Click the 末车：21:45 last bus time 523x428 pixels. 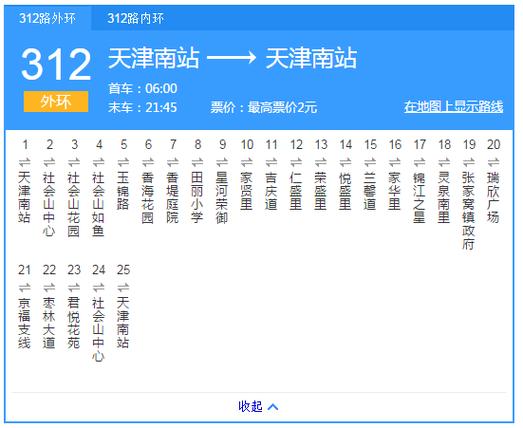143,107
